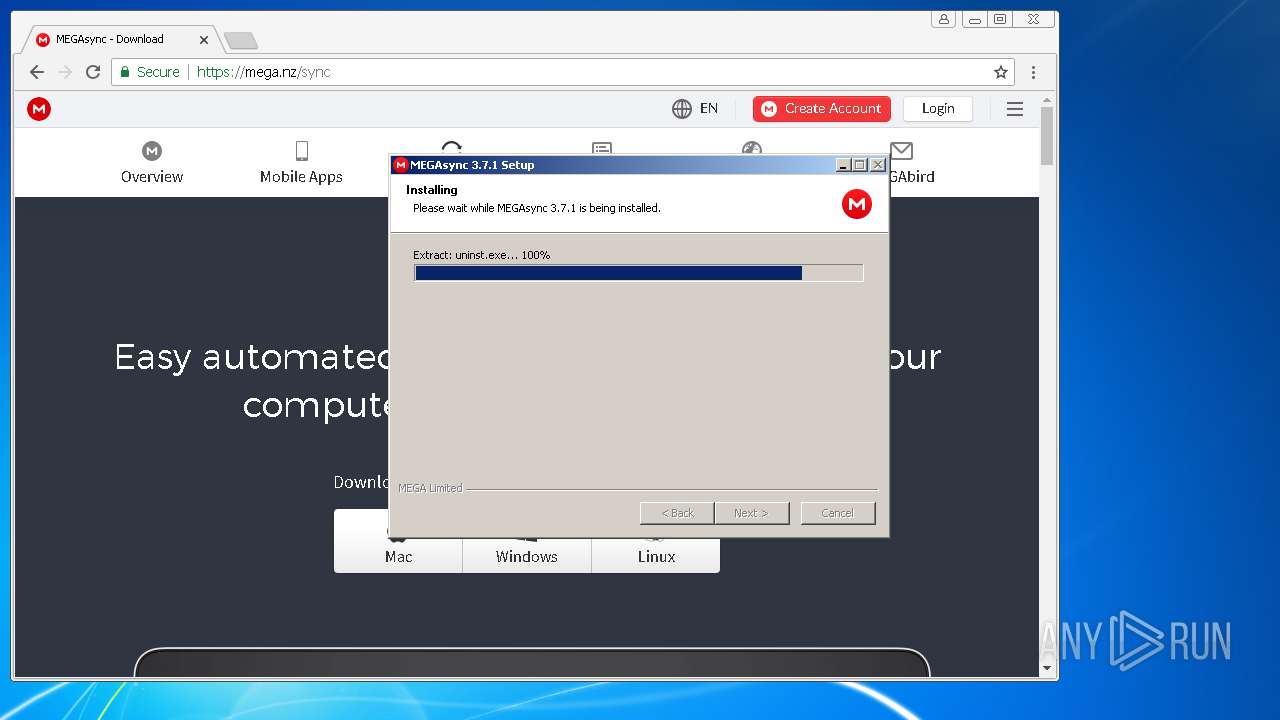Reload the mega.nz page

93,72
